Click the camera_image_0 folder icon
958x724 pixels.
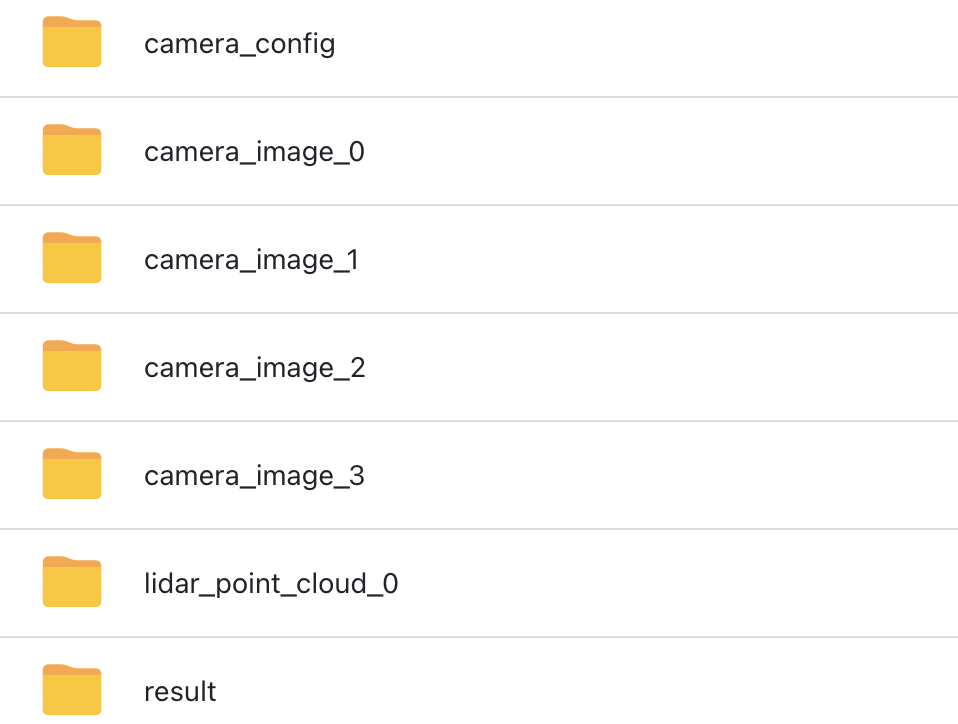pyautogui.click(x=71, y=150)
